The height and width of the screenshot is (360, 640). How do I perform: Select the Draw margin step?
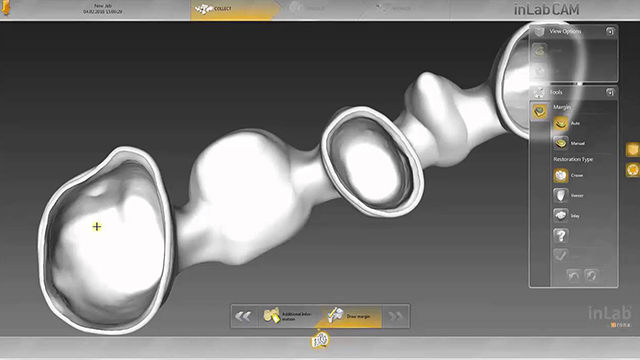(x=349, y=316)
